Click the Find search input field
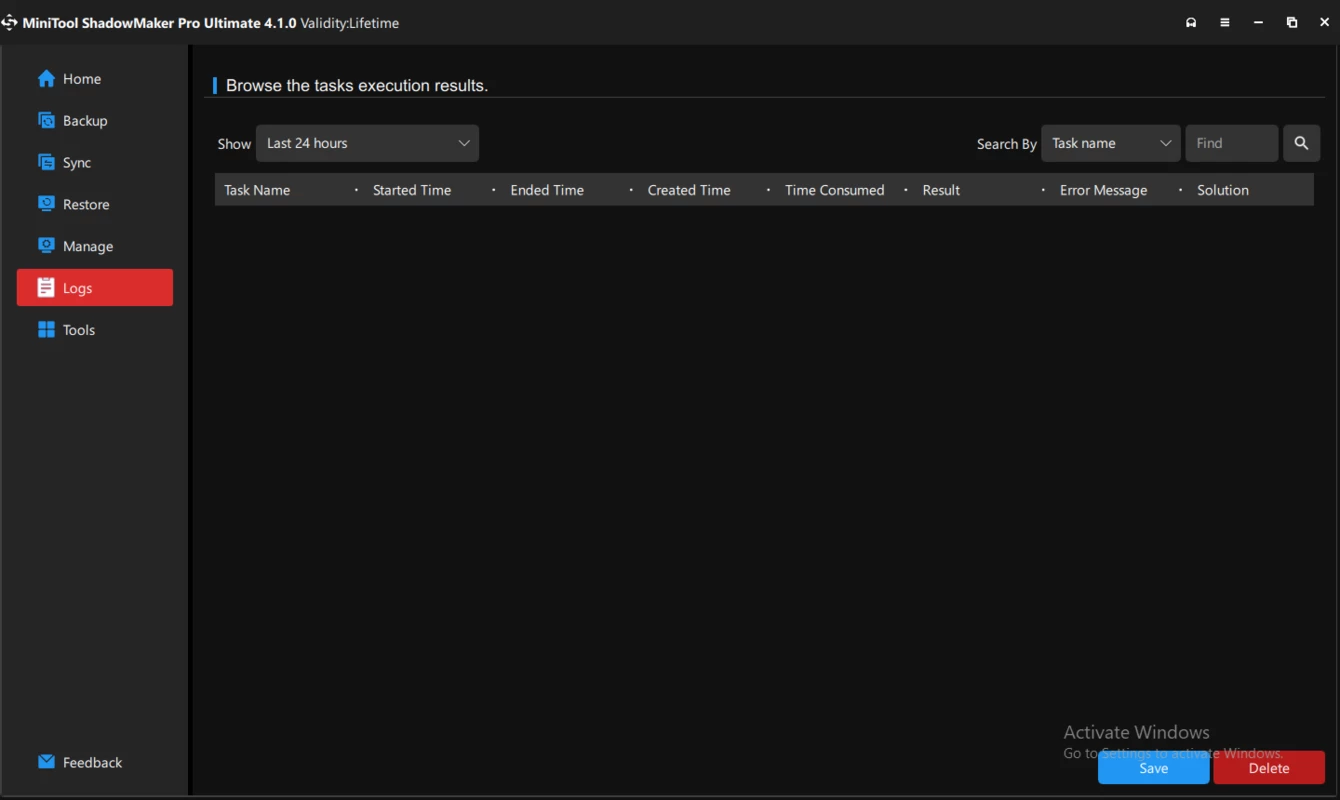This screenshot has height=800, width=1340. 1231,143
